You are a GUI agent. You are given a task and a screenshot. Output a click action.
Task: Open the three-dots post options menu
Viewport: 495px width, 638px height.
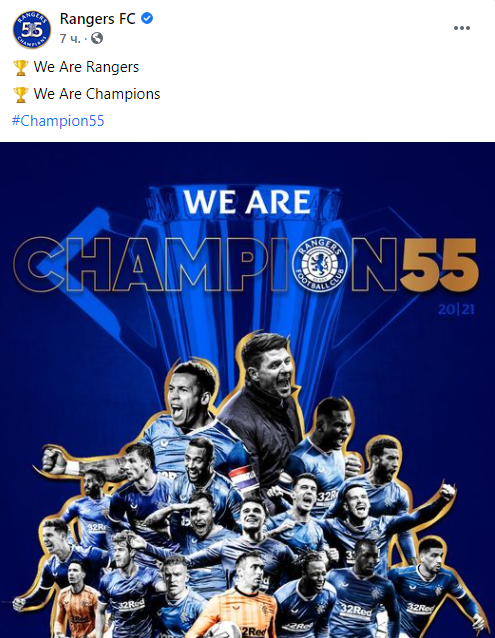click(x=462, y=28)
